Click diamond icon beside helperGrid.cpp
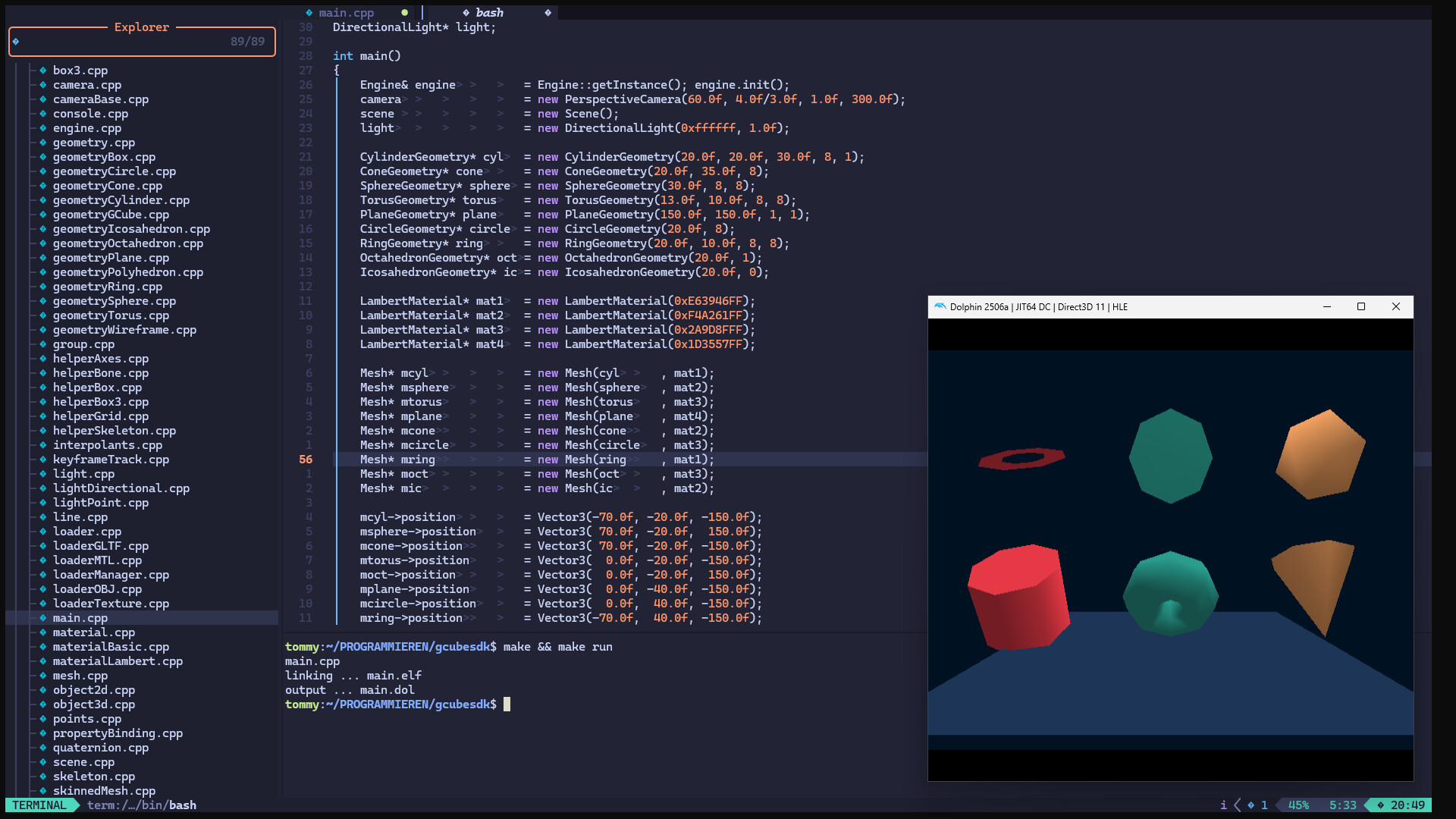Screen dimensions: 1456x819 (43, 416)
